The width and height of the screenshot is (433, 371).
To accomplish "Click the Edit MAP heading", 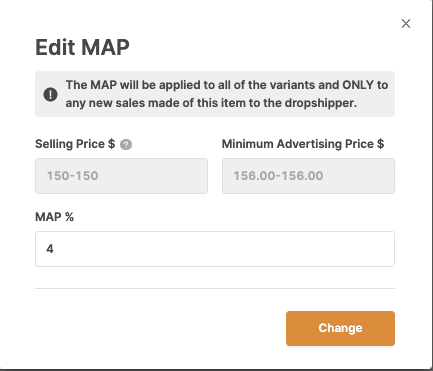I will (x=82, y=47).
